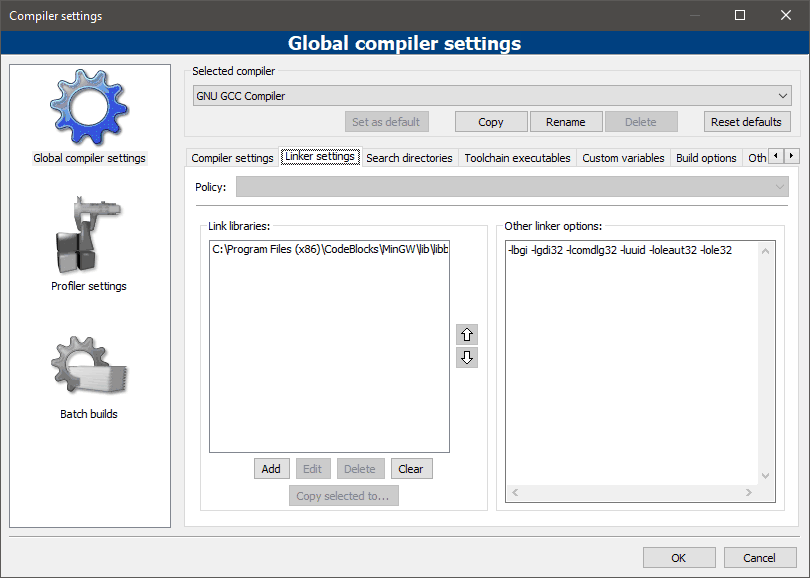
Task: Move selected library up with arrow
Action: tap(467, 334)
